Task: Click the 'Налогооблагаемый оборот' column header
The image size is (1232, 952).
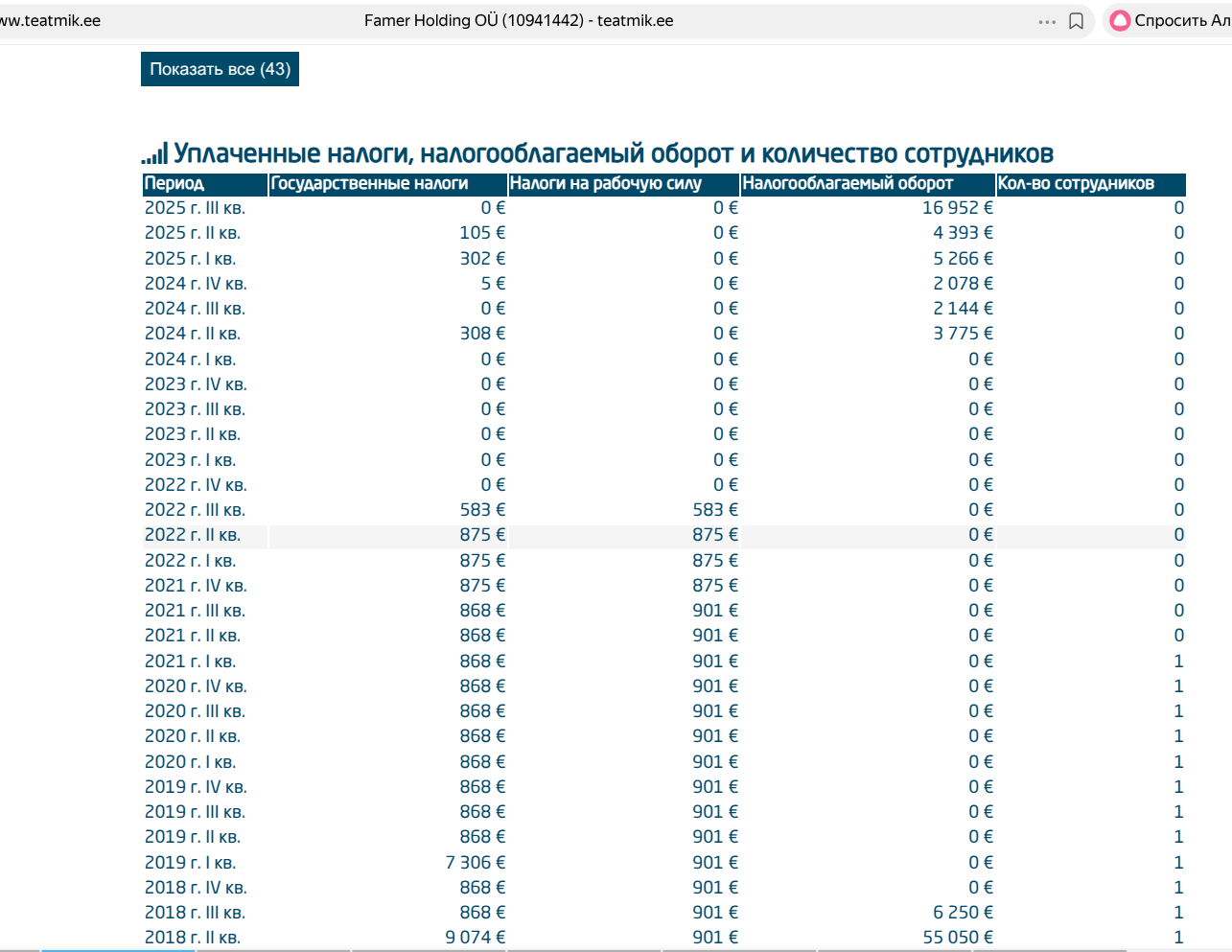Action: tap(848, 184)
